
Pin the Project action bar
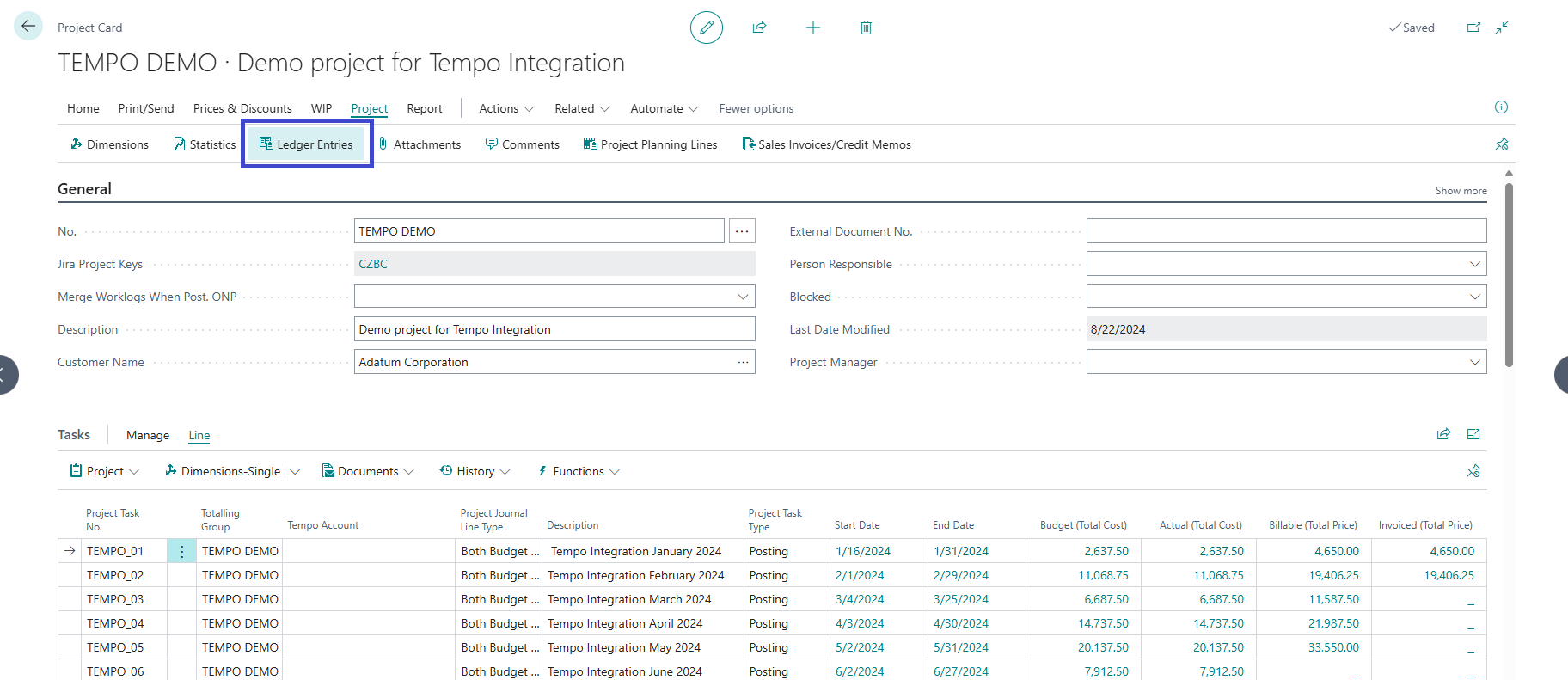pyautogui.click(x=1501, y=144)
